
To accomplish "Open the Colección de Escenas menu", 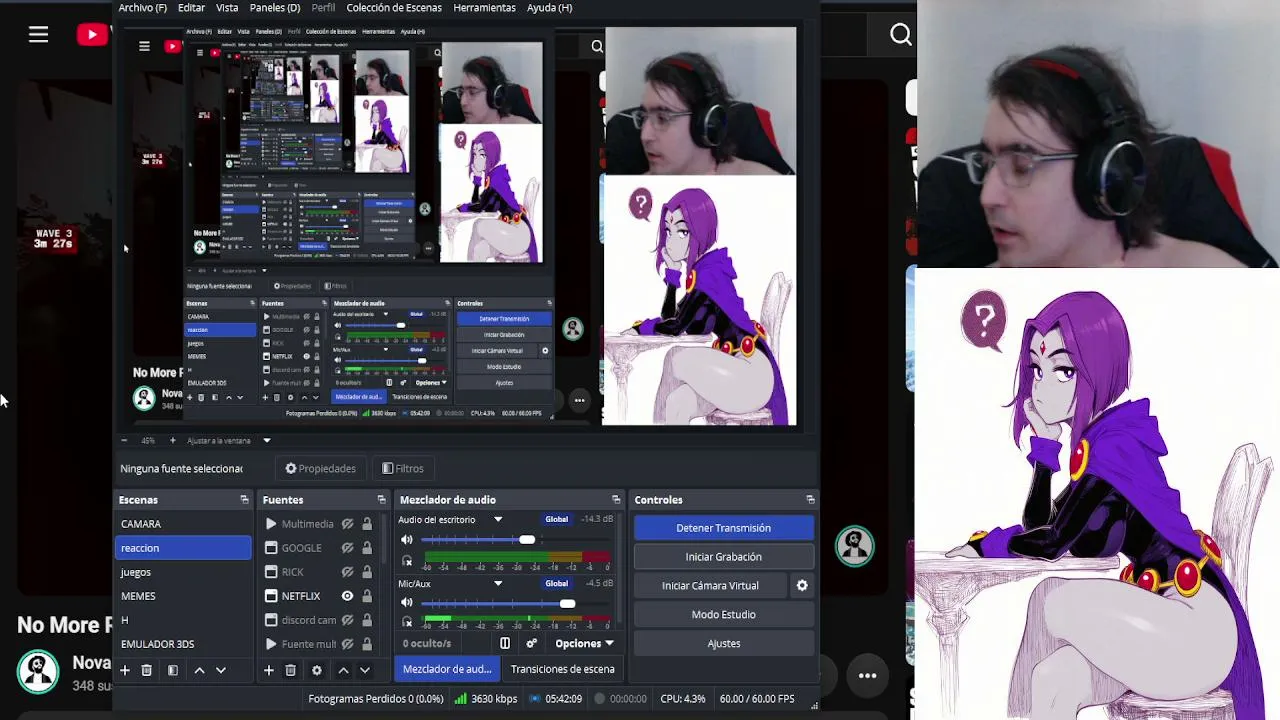I will (394, 8).
